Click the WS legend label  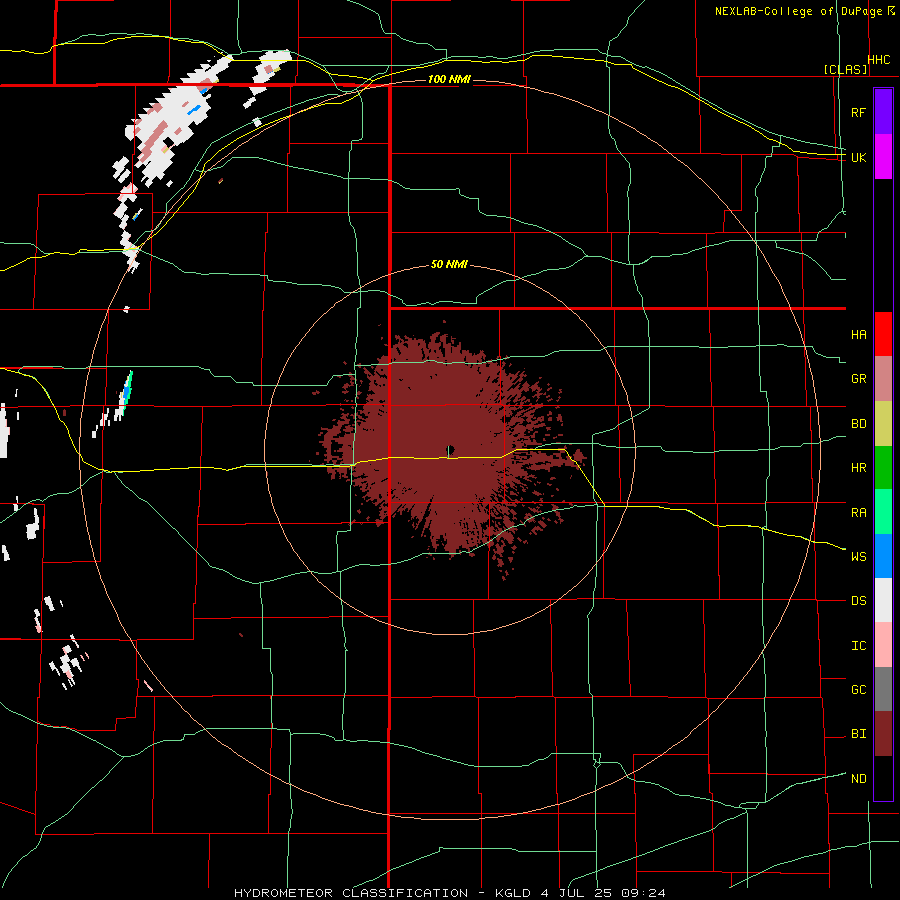858,557
